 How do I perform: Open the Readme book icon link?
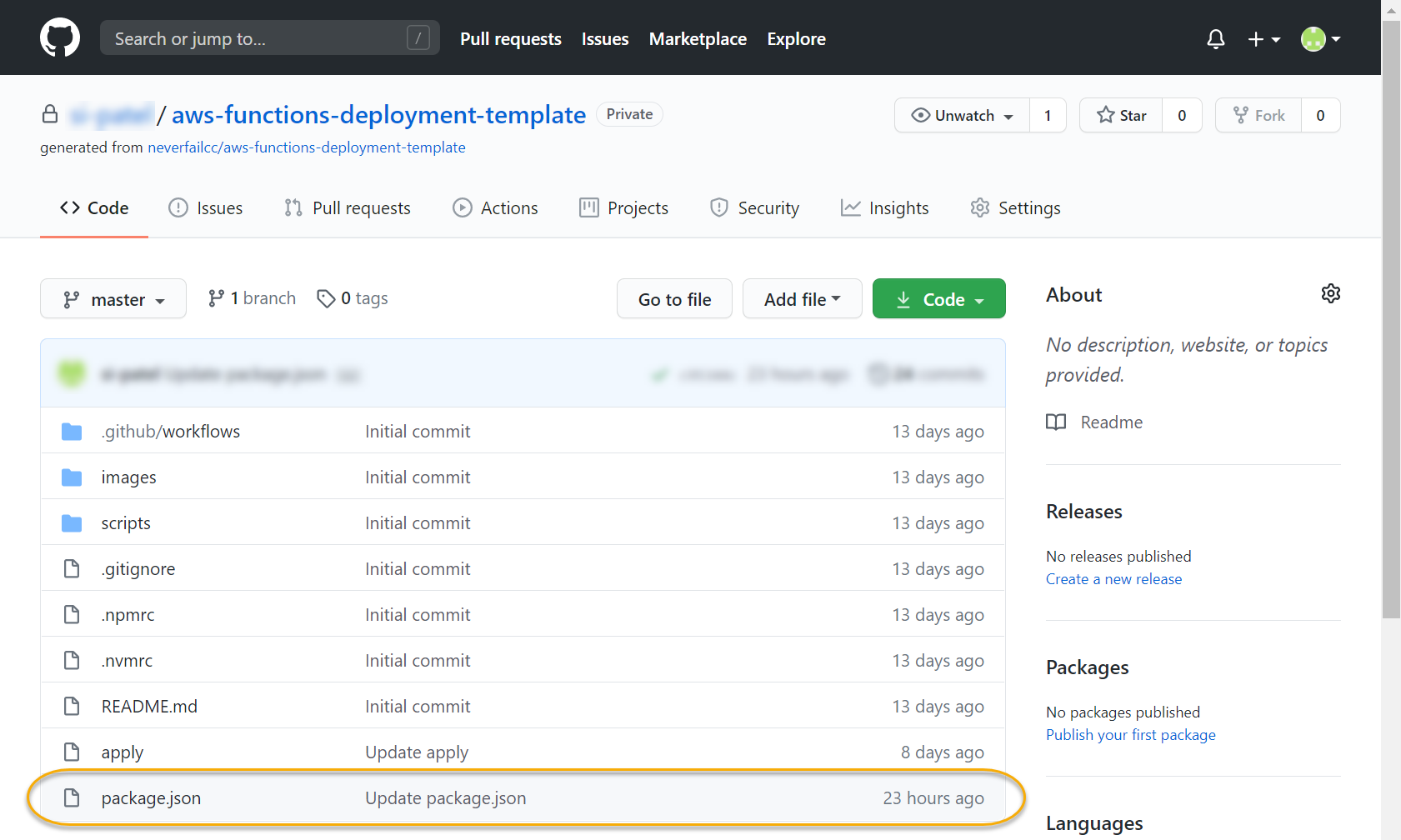click(1056, 422)
